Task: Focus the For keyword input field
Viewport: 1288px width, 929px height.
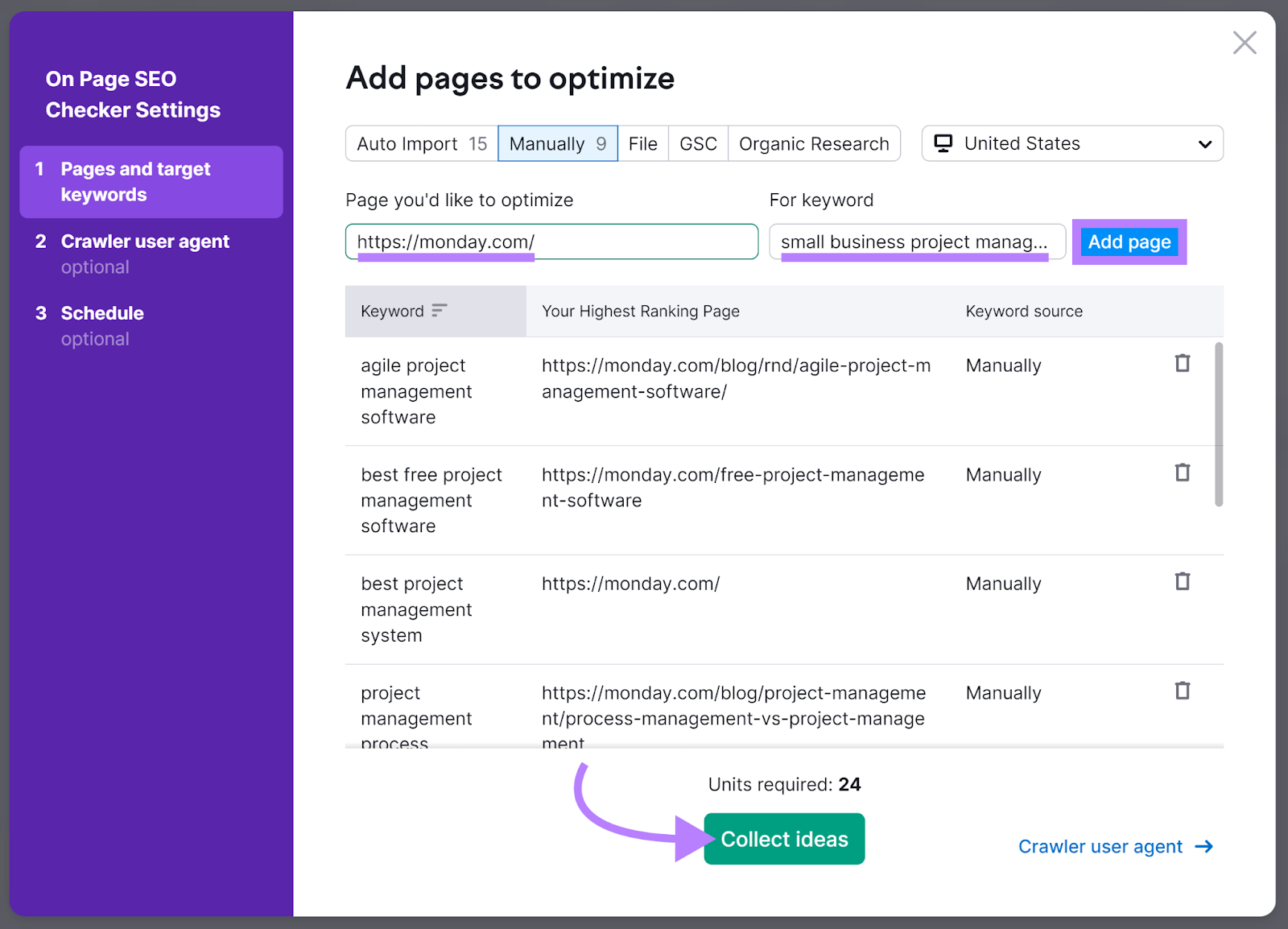Action: pos(918,242)
